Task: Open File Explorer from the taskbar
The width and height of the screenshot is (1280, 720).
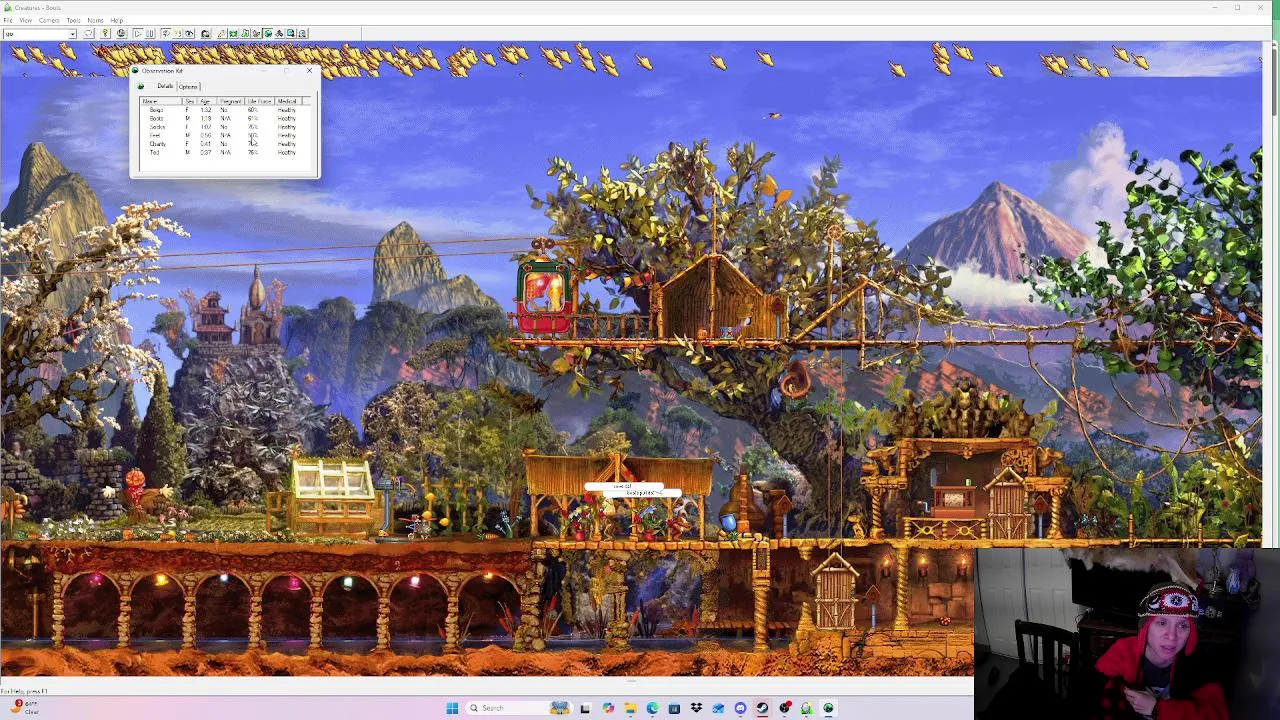Action: tap(630, 708)
